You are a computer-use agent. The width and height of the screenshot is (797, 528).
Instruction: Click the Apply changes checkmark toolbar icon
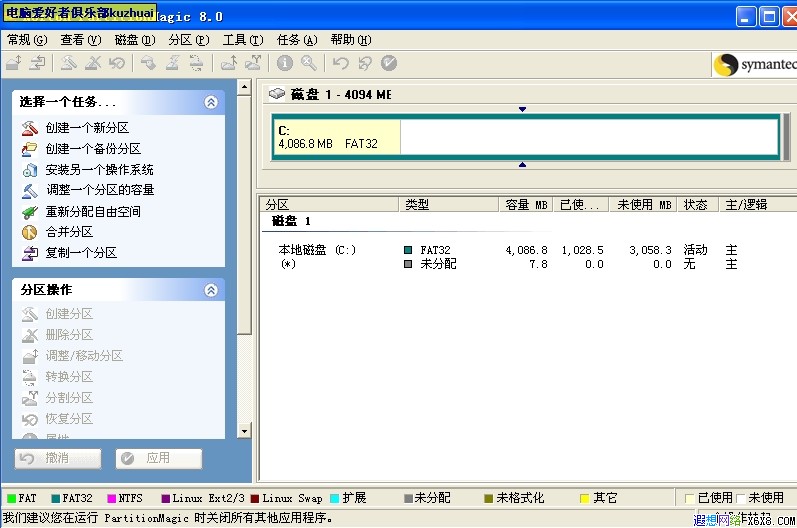(389, 63)
